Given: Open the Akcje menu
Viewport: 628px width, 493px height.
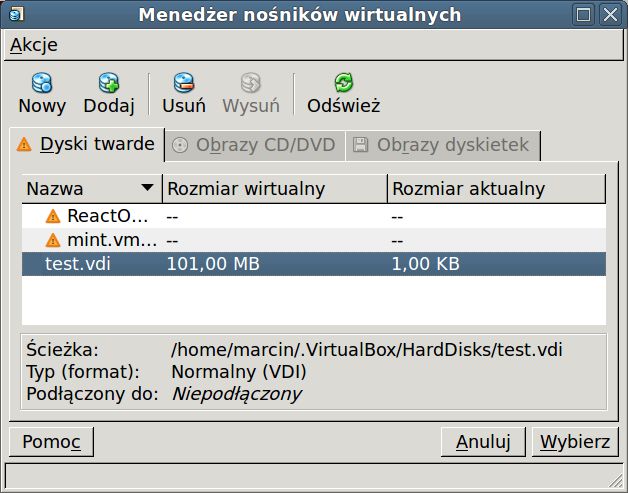Looking at the screenshot, I should coord(34,44).
